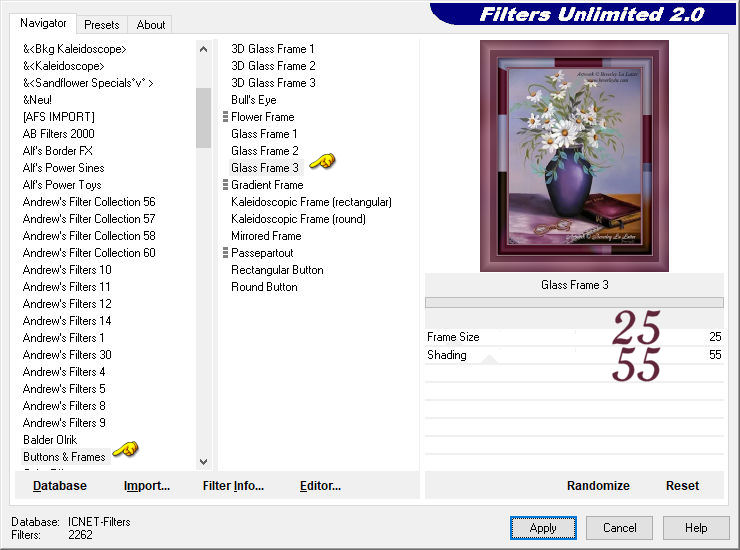Choose the Flower Frame filter
Viewport: 740px width, 550px height.
pyautogui.click(x=263, y=117)
